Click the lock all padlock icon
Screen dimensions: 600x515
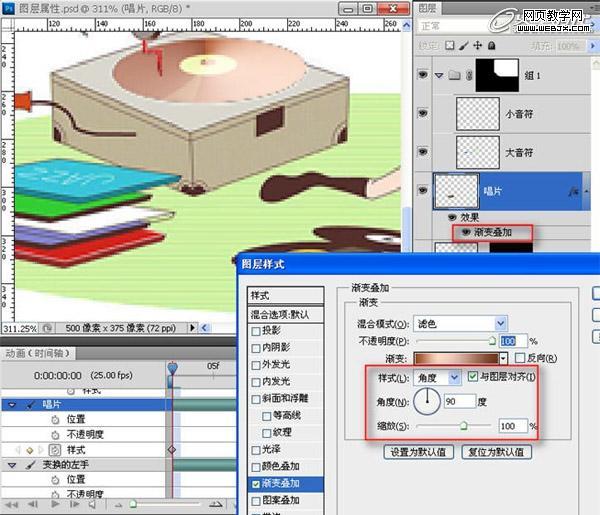point(492,46)
